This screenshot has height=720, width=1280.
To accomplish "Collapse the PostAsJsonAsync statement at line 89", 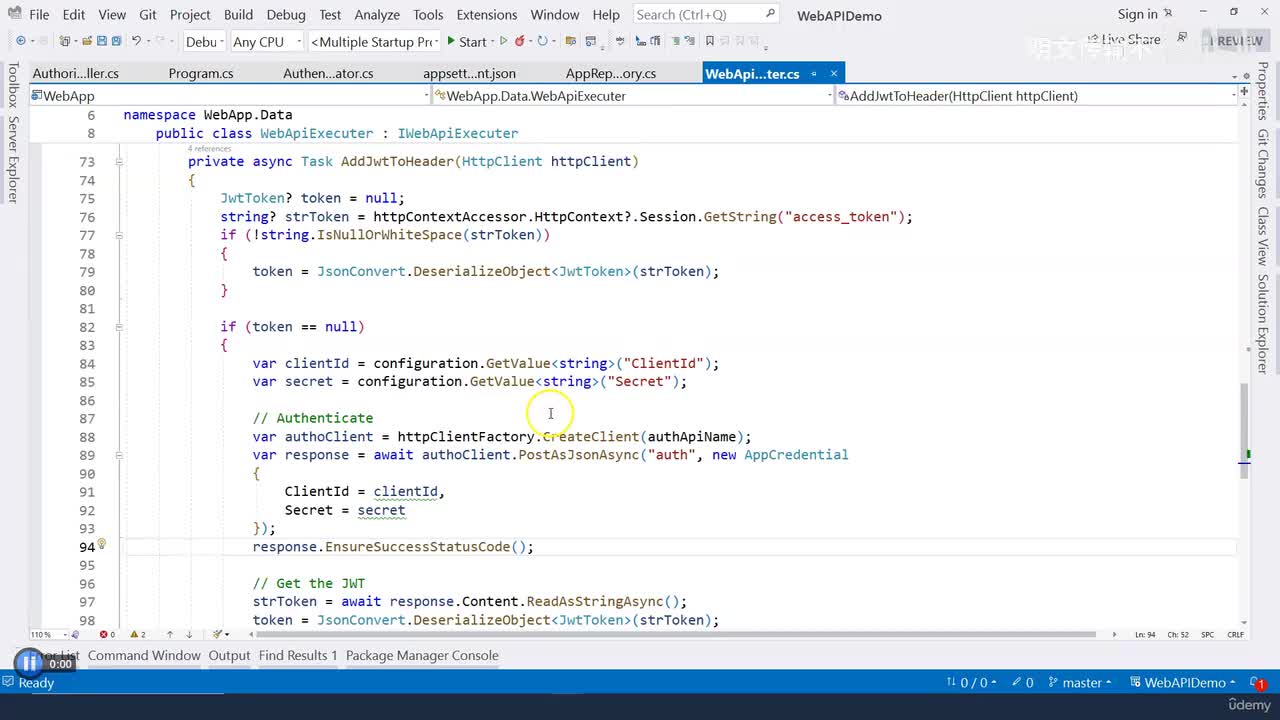I will coord(119,455).
